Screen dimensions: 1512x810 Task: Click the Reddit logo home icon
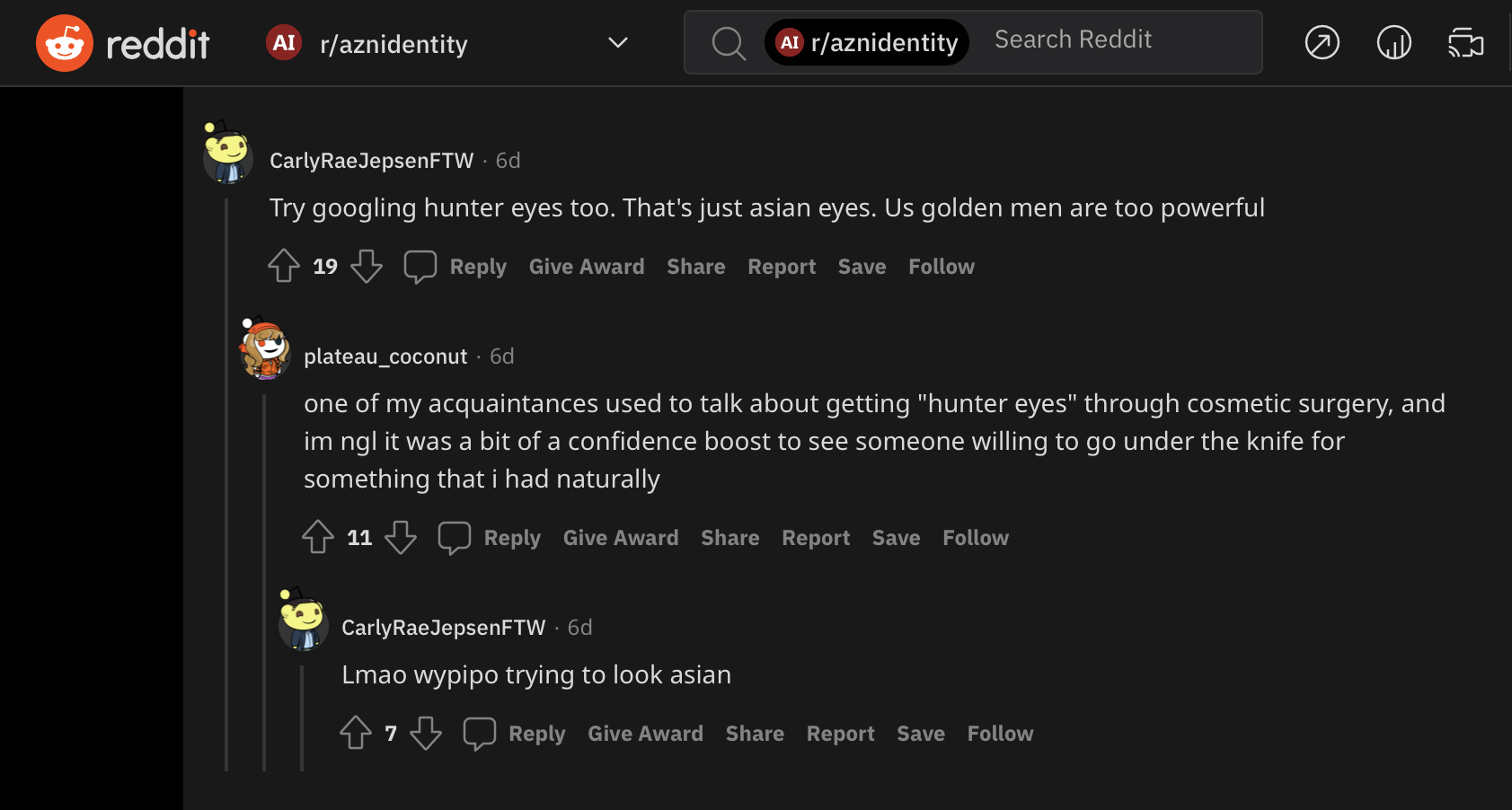[65, 43]
